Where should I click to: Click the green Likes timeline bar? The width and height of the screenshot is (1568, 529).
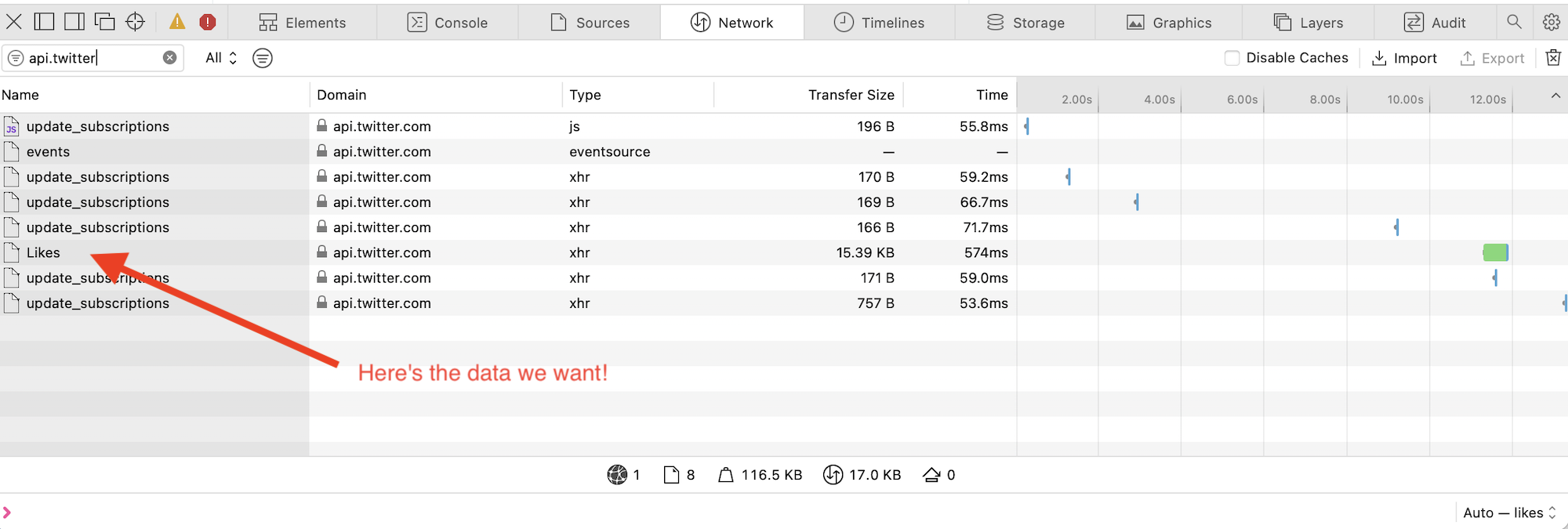[1494, 252]
